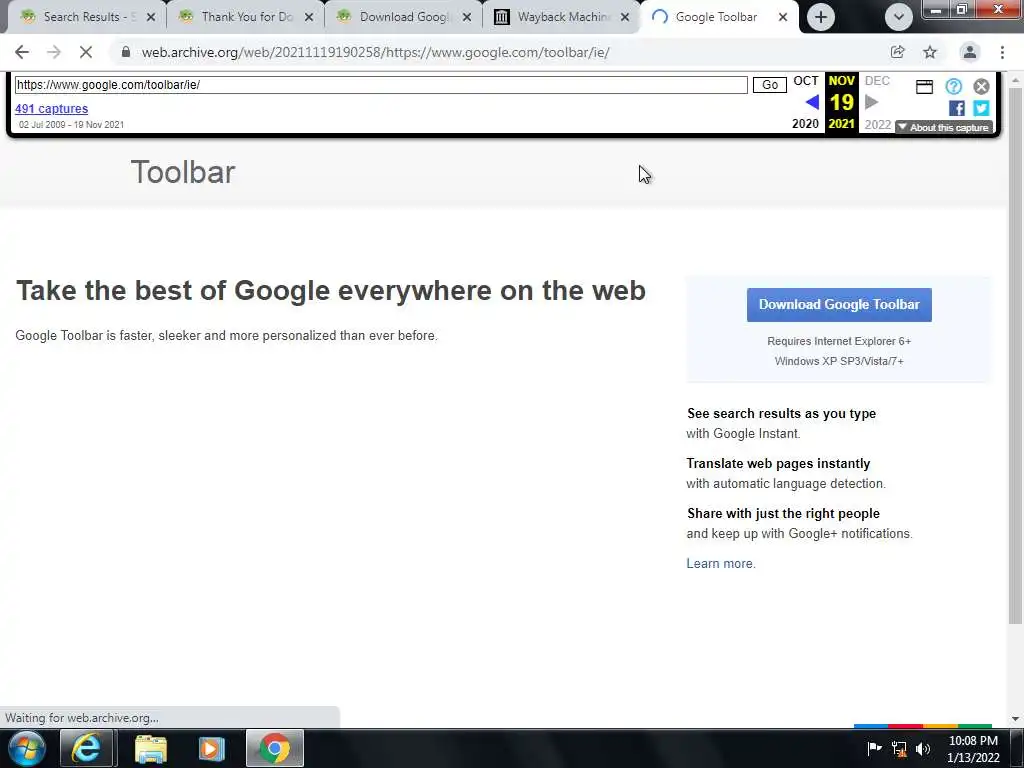Click scrollbar down arrow
This screenshot has width=1024, height=768.
[x=1016, y=719]
